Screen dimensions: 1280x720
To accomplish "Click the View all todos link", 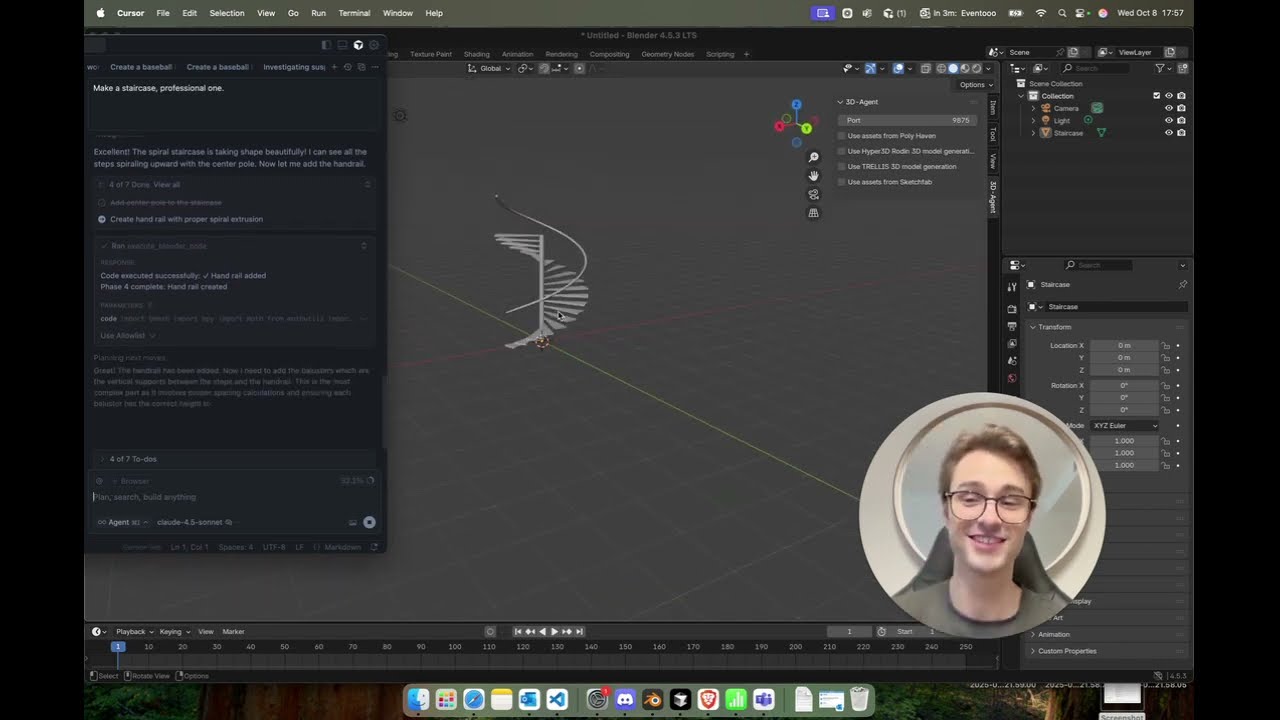I will (x=167, y=184).
